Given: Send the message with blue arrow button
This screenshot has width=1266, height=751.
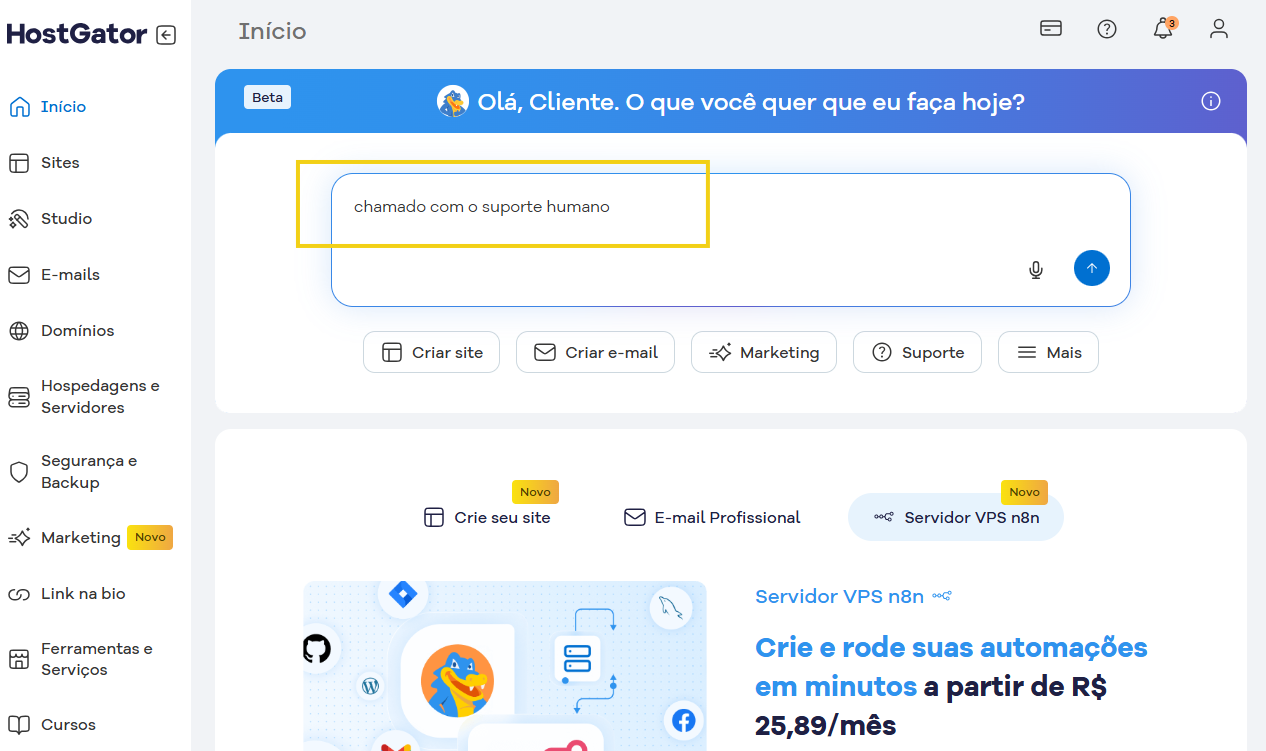Looking at the screenshot, I should click(x=1091, y=268).
